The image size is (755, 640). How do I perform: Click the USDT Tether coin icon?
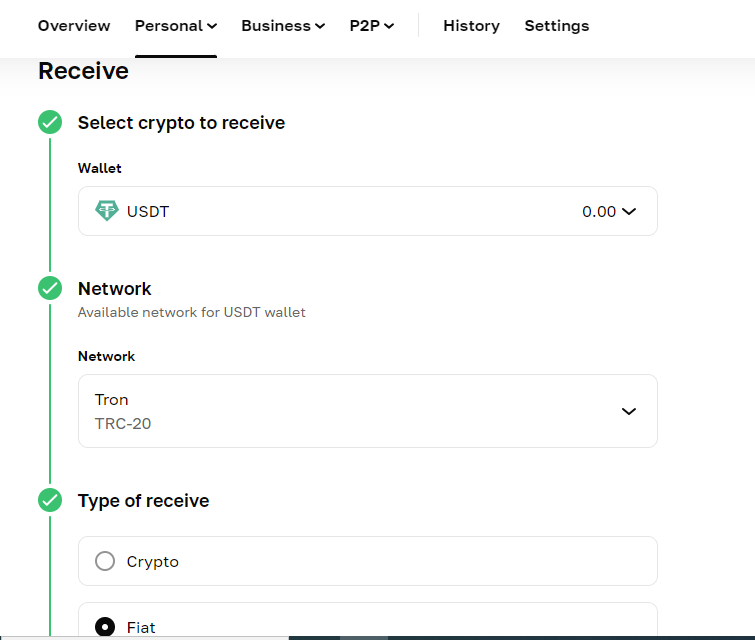[x=106, y=211]
